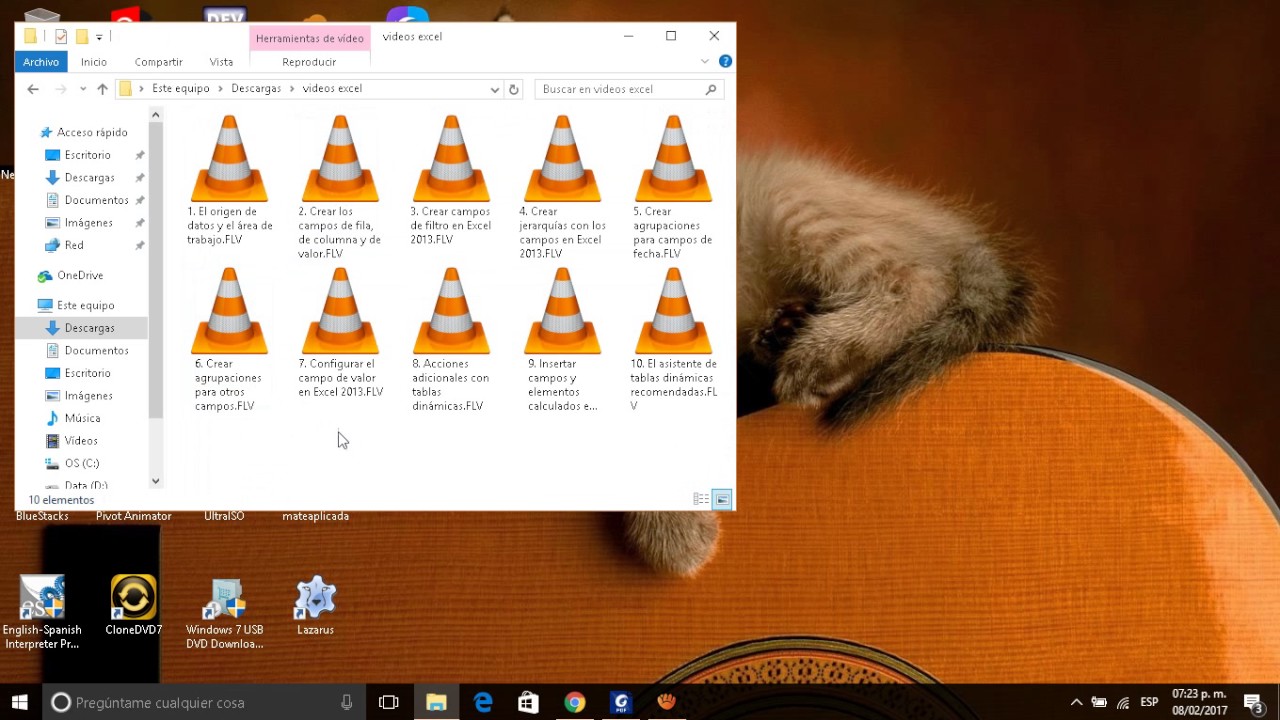Open address bar history dropdown
The height and width of the screenshot is (720, 1280).
coord(494,89)
